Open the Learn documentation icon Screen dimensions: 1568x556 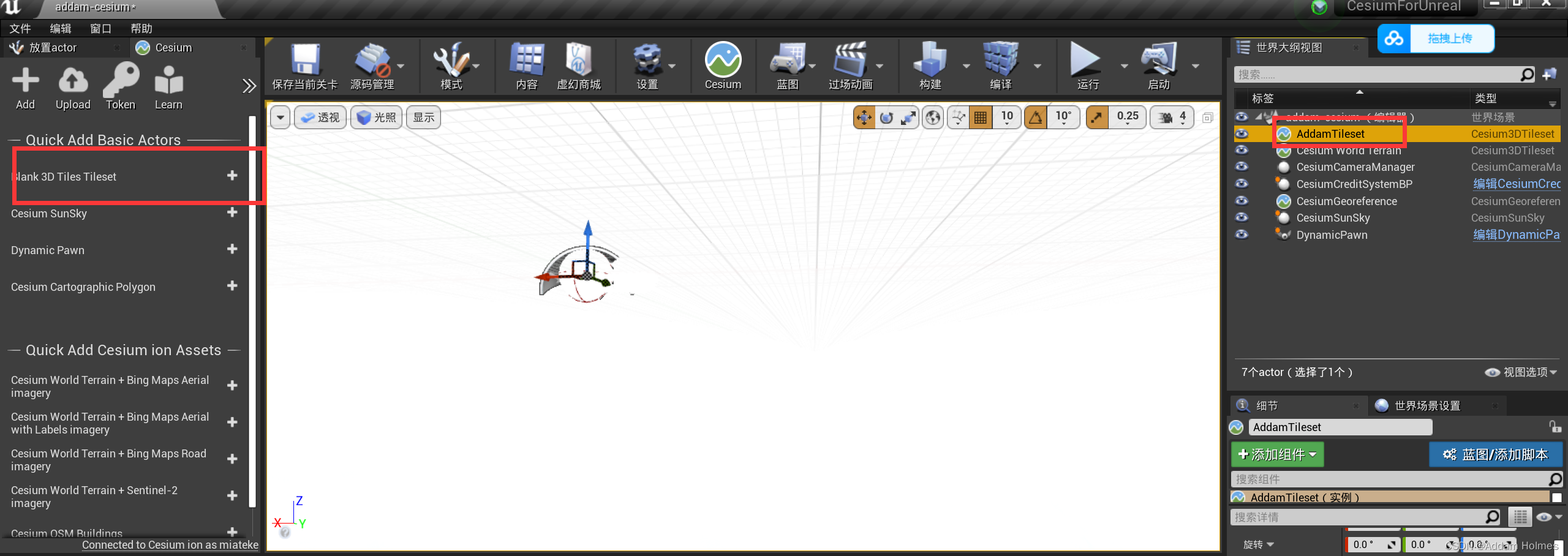point(168,88)
